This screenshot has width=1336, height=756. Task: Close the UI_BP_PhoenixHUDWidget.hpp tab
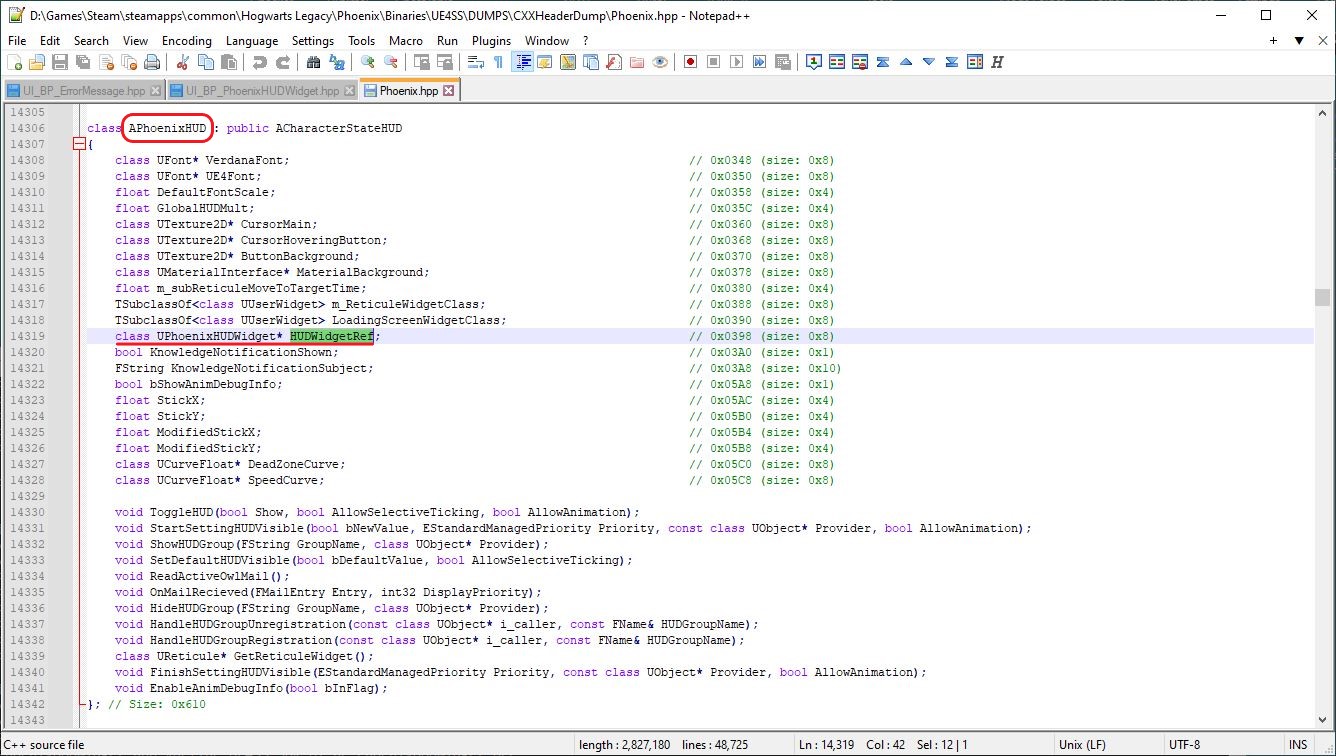pos(350,91)
